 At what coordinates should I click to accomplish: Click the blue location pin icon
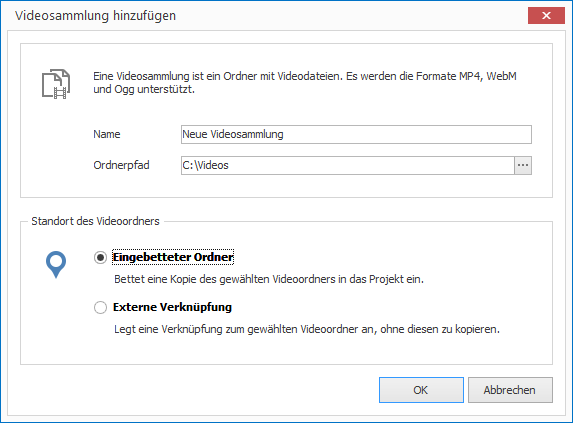coord(56,264)
